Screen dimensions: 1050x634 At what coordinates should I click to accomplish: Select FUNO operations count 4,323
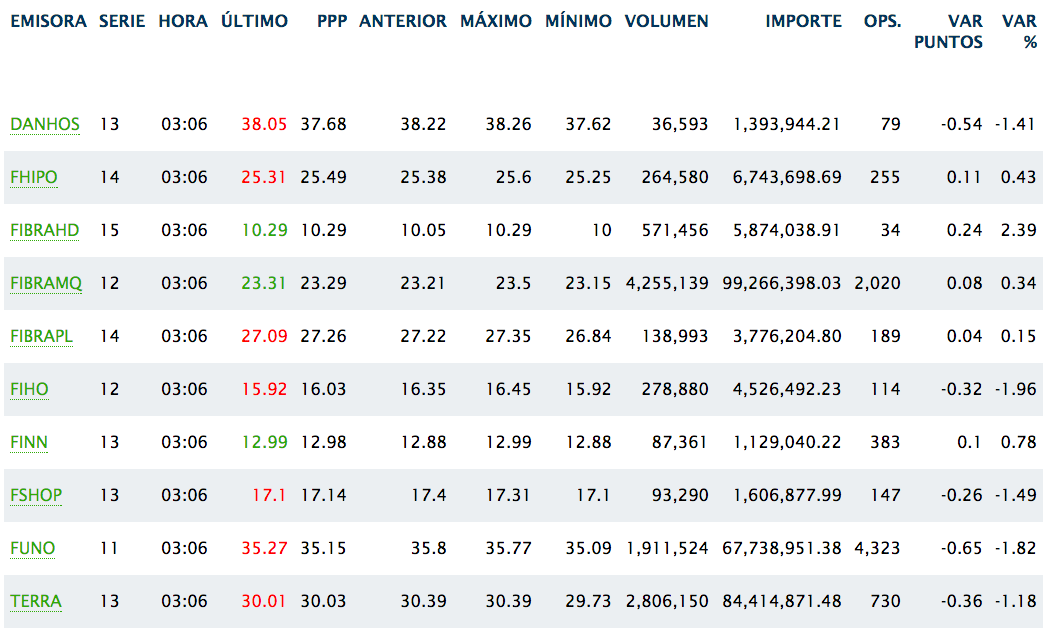tap(877, 548)
